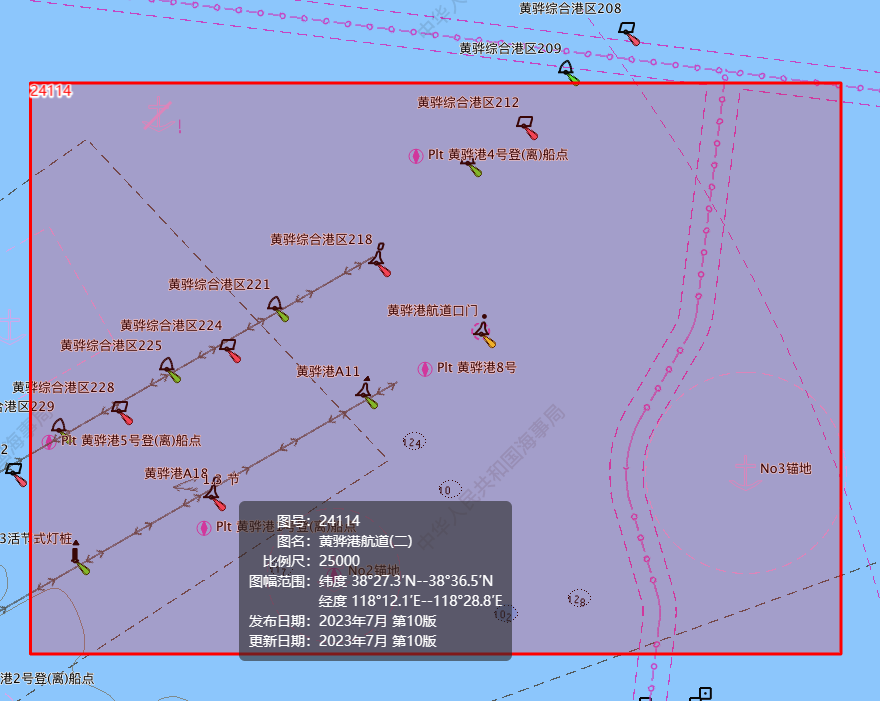Select the No3锚地 text label
880x701 pixels.
[786, 469]
